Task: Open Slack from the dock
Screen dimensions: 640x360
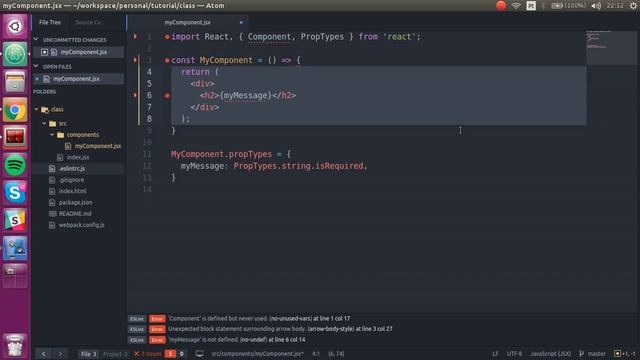Action: click(x=15, y=220)
